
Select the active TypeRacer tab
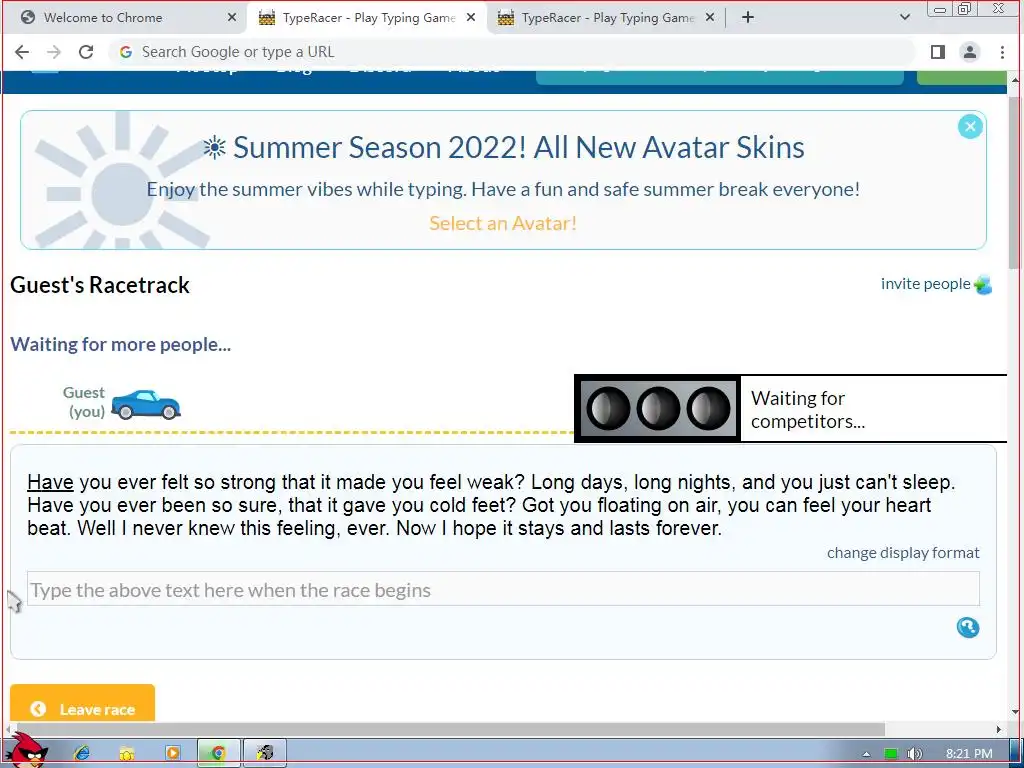point(367,18)
